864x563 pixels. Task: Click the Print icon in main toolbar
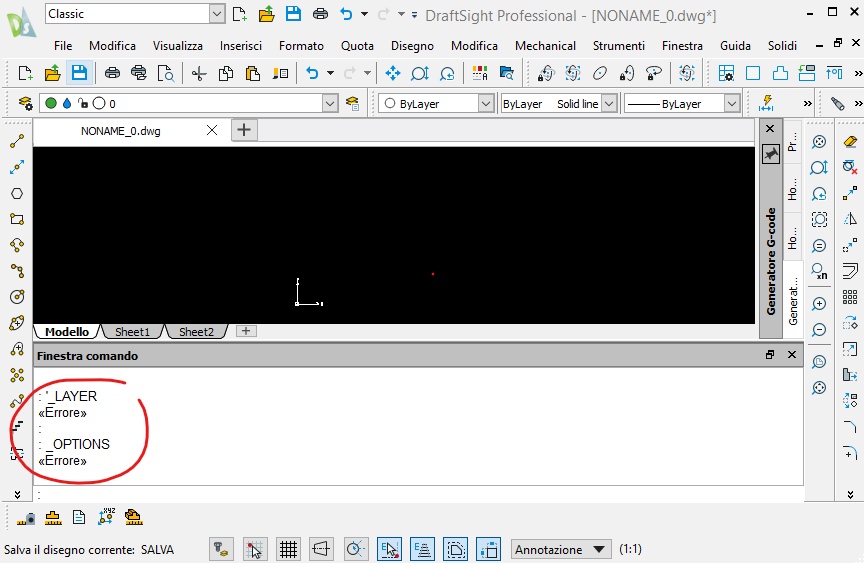point(112,73)
